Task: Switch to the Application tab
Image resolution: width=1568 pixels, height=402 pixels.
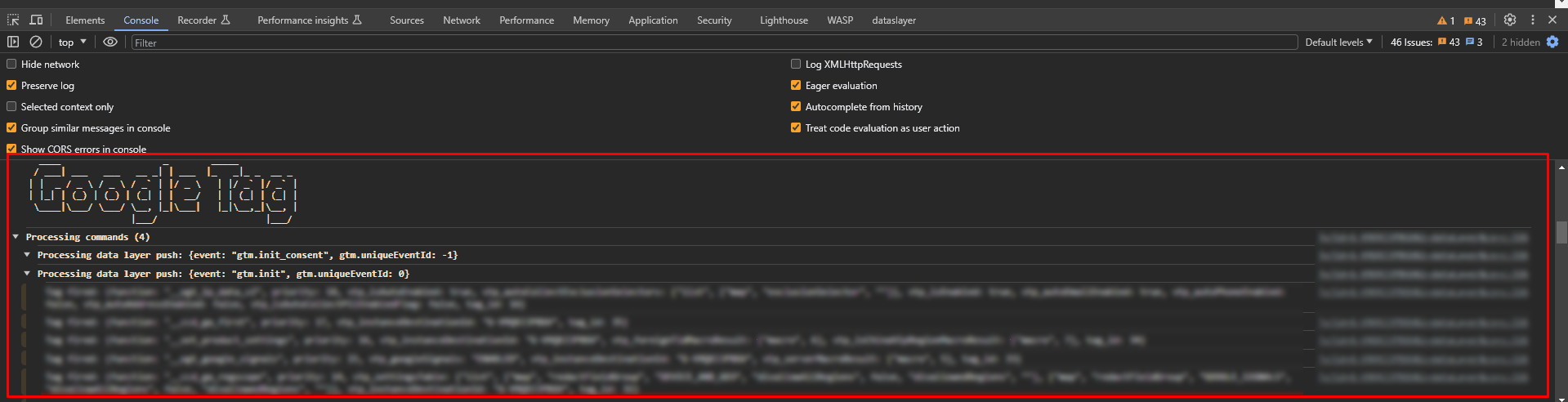Action: coord(653,20)
